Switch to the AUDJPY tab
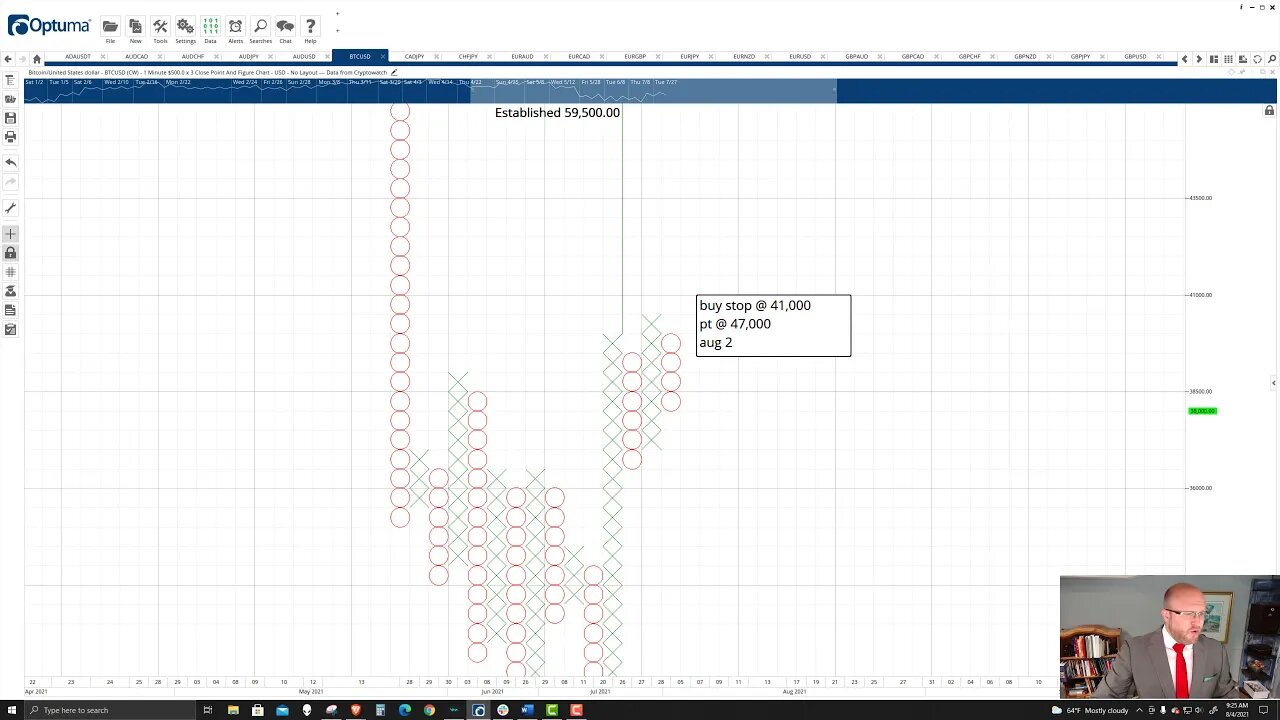This screenshot has height=720, width=1280. 248,57
